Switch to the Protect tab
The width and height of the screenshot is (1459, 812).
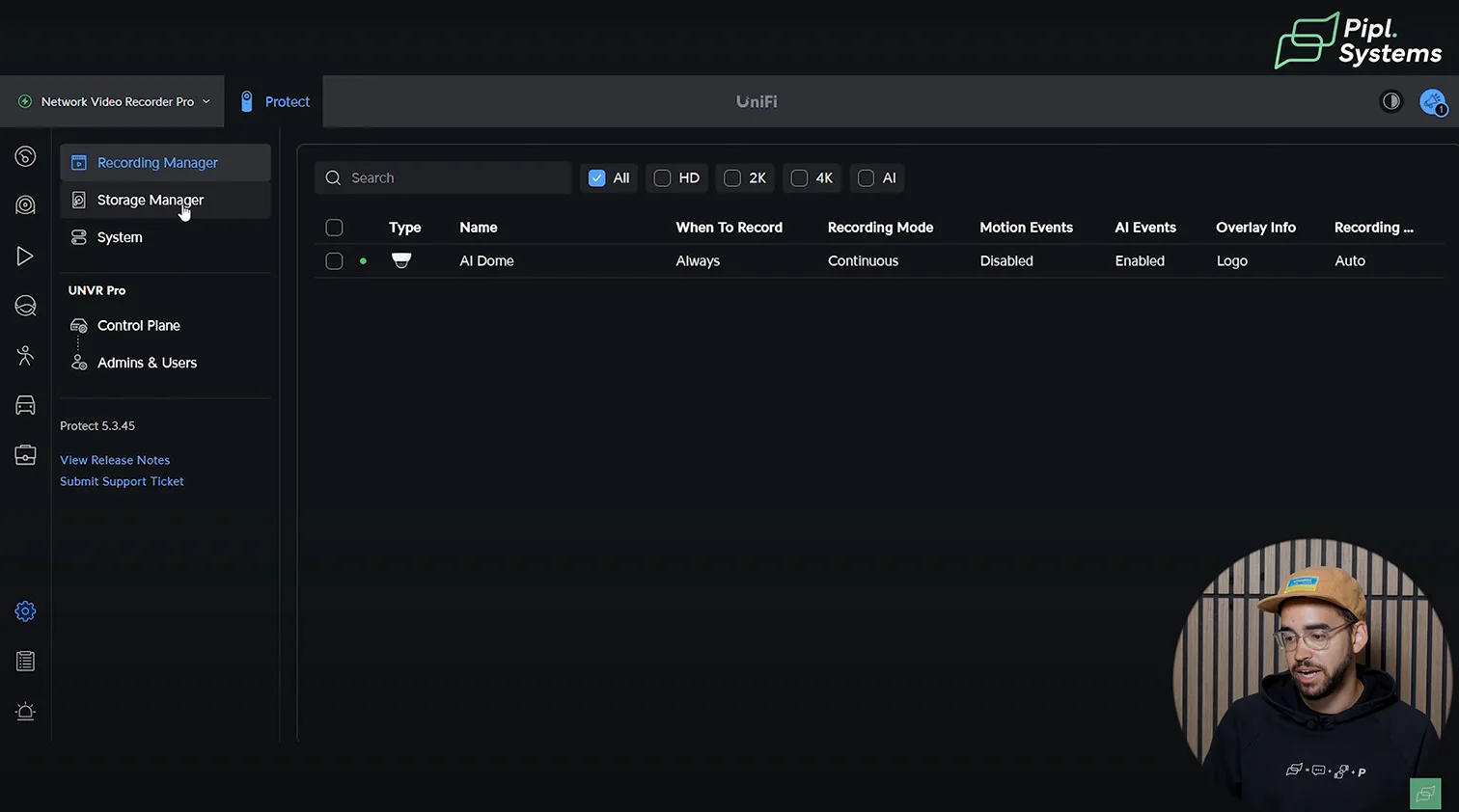[274, 101]
